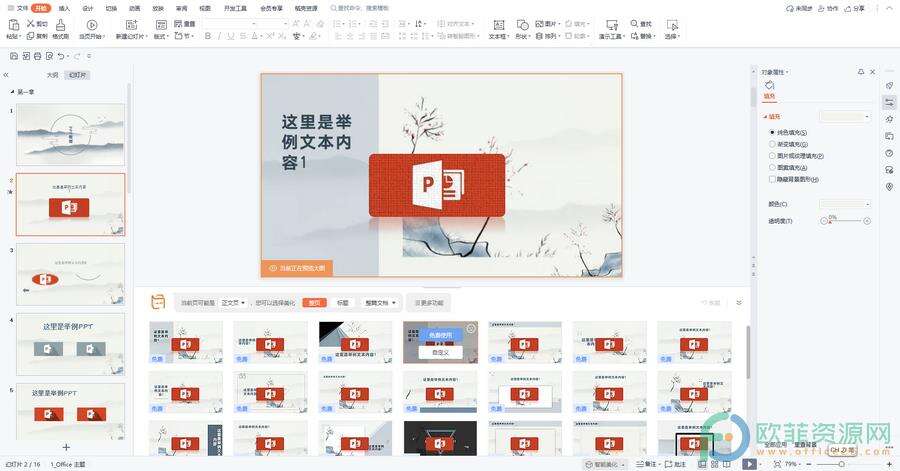Click the Paste clipboard icon

[x=13, y=25]
